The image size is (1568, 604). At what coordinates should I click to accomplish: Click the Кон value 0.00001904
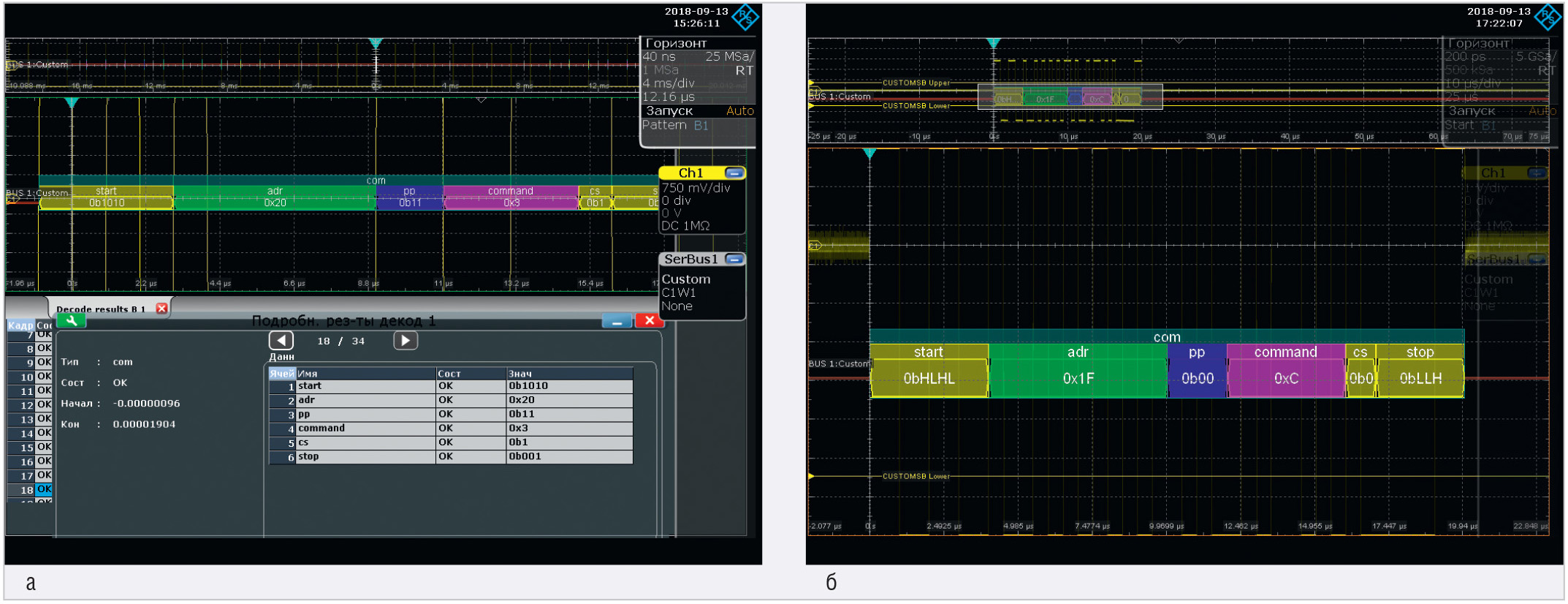[x=144, y=424]
